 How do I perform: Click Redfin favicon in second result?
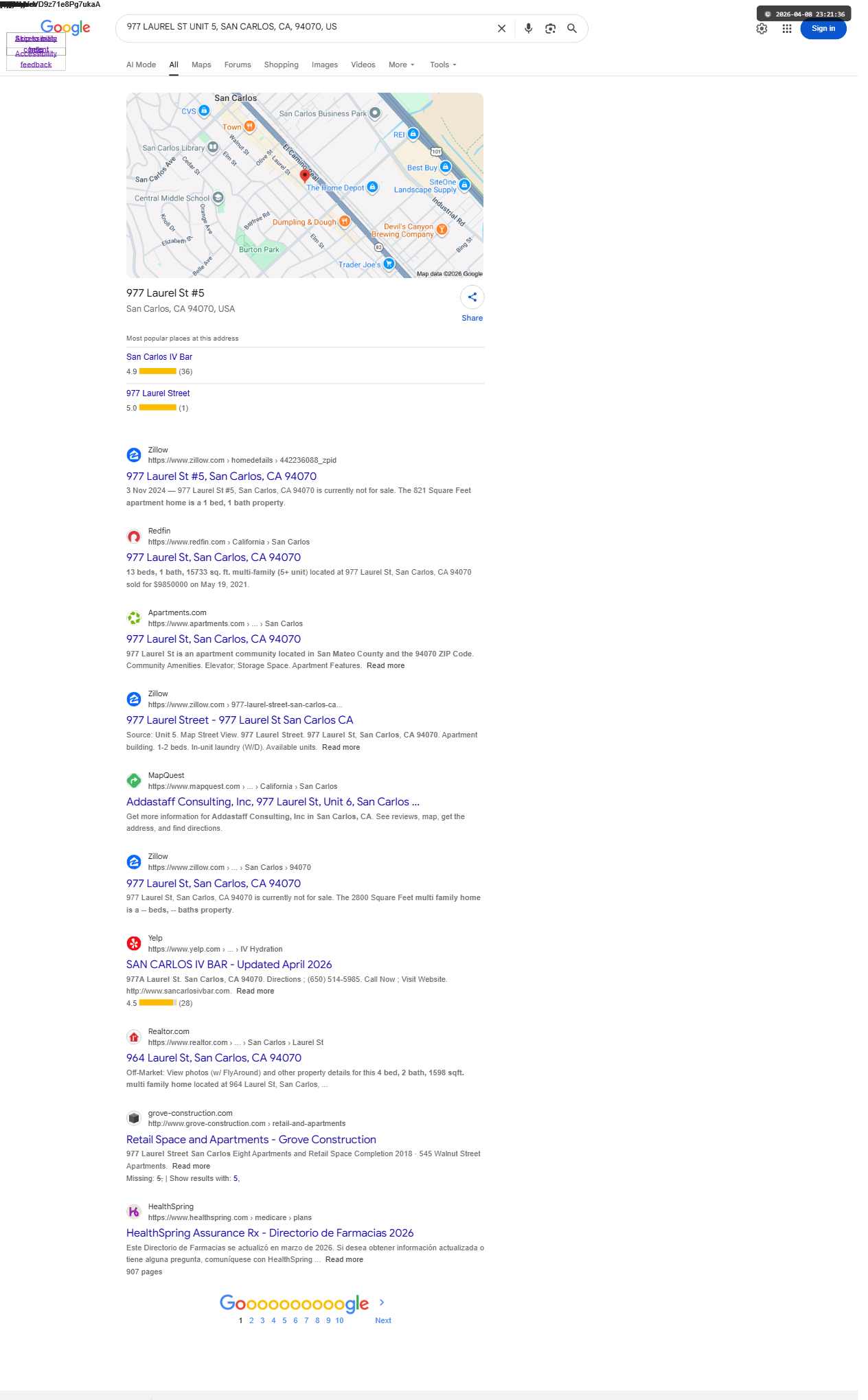click(134, 536)
